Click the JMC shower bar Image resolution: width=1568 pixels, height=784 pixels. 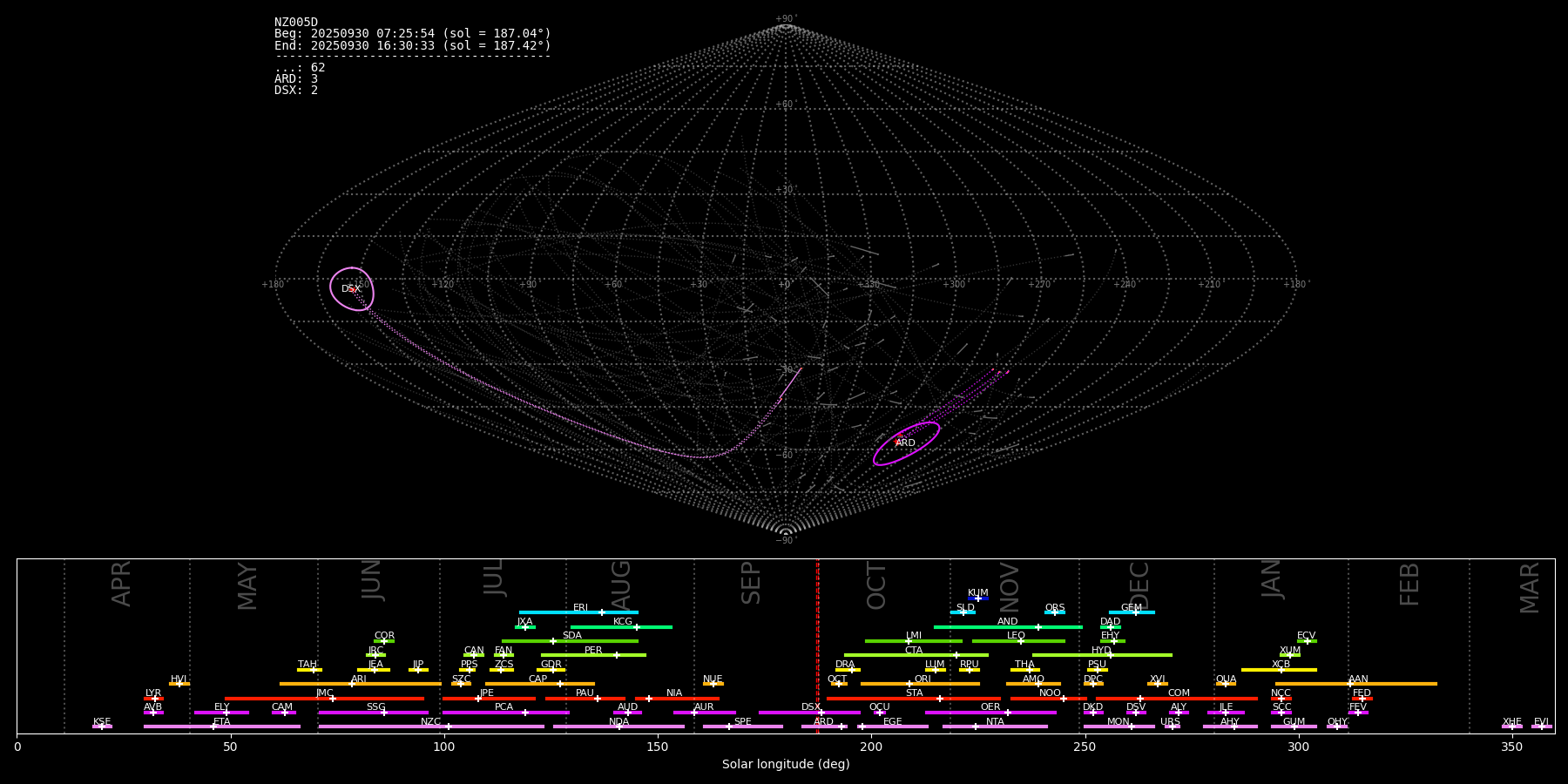[324, 698]
